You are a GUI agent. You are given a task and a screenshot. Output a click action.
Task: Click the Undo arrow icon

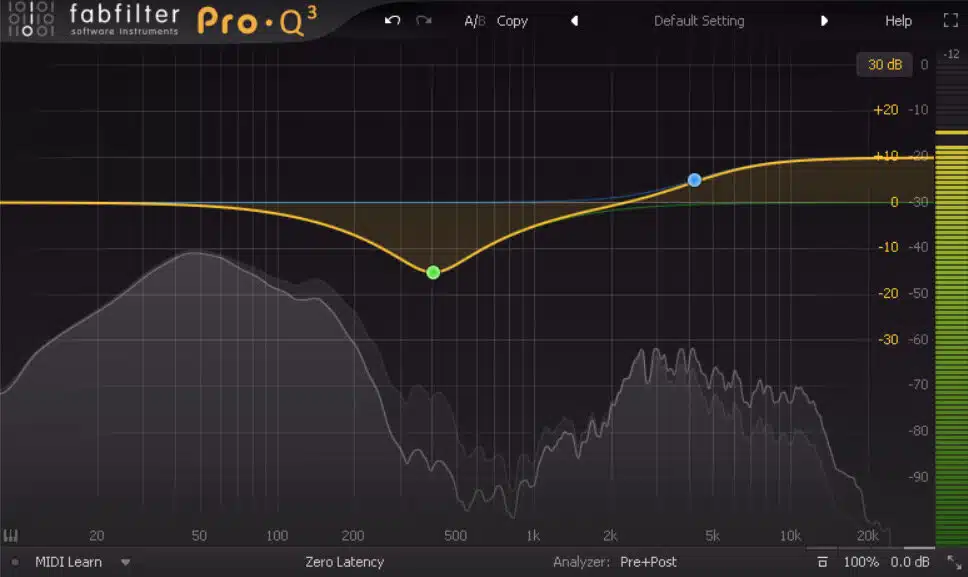(x=392, y=20)
